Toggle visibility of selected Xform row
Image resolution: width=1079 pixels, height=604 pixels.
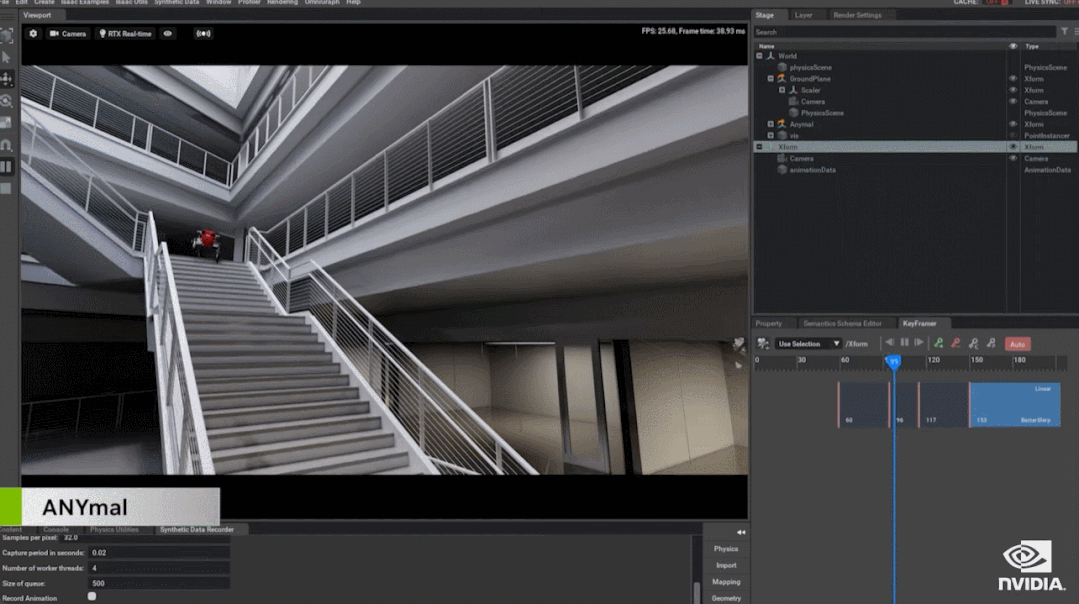1013,147
